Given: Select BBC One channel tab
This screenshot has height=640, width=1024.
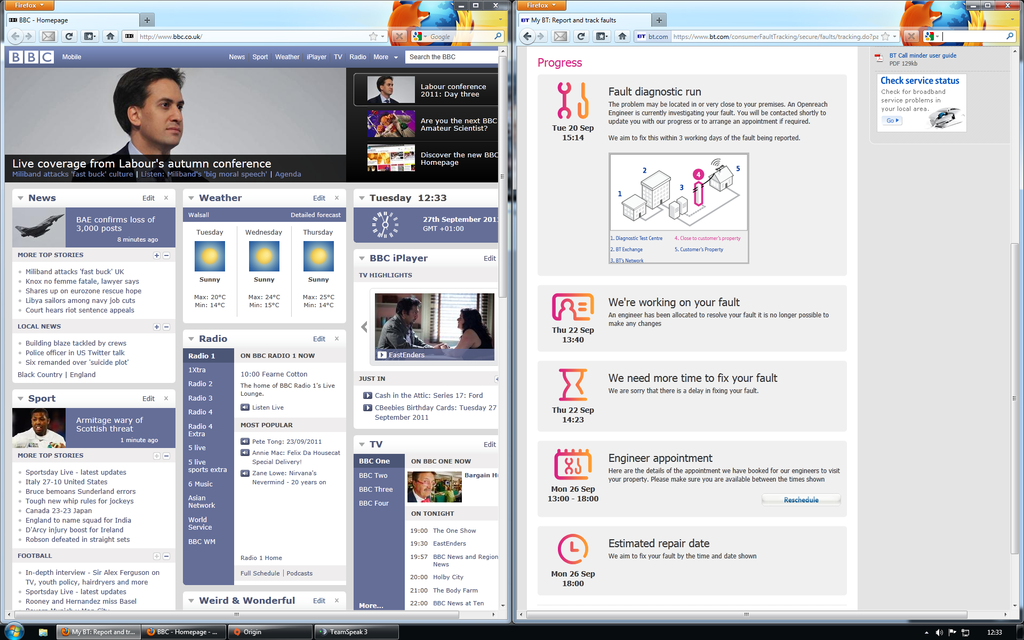Looking at the screenshot, I should [x=379, y=461].
